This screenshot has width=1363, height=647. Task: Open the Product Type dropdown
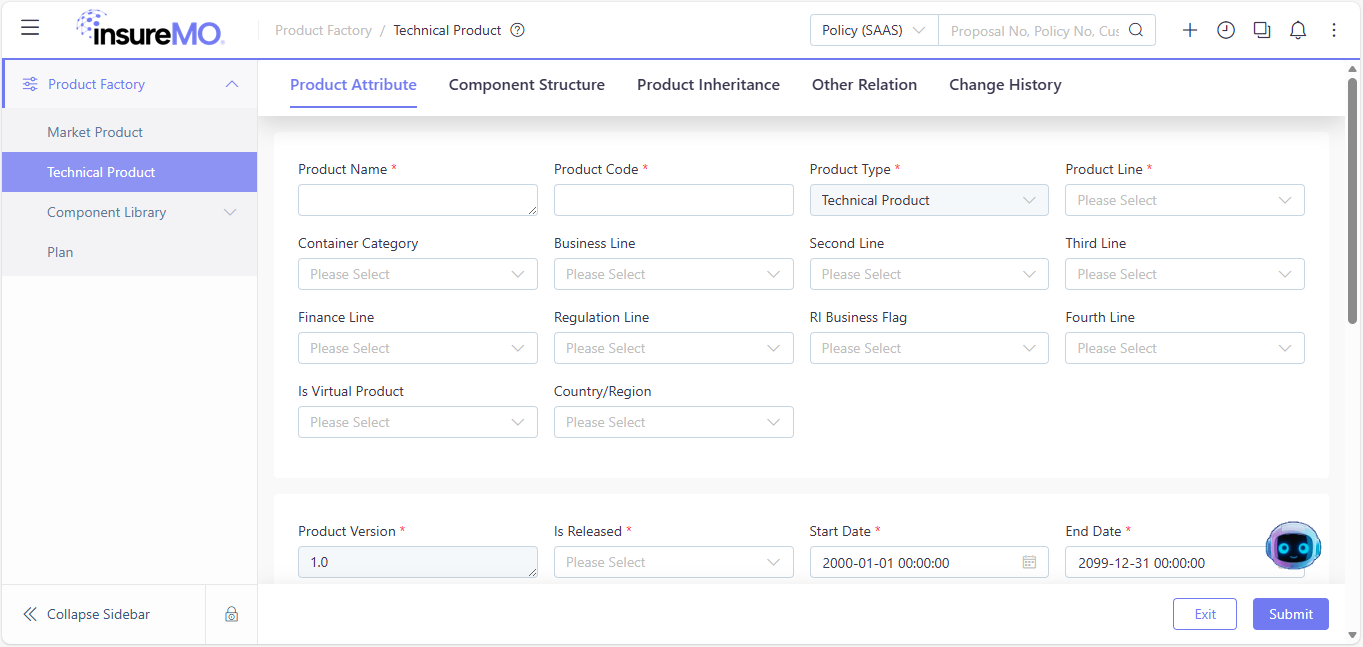click(929, 200)
